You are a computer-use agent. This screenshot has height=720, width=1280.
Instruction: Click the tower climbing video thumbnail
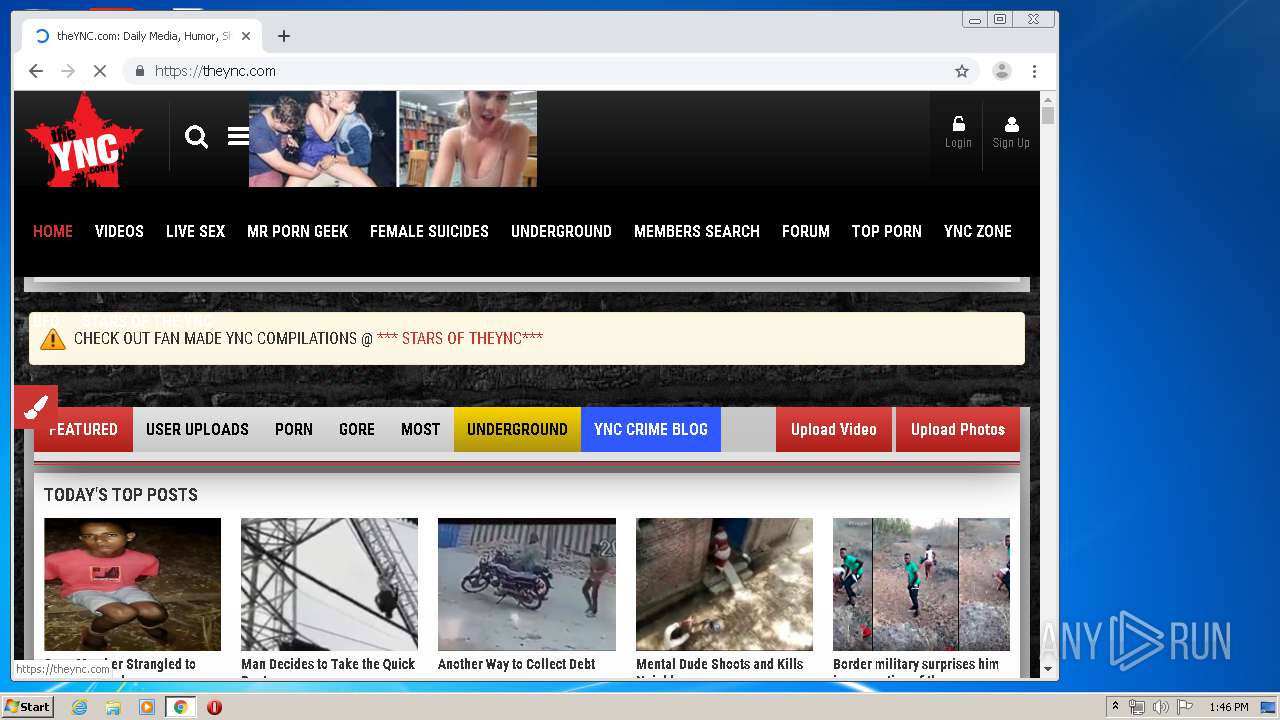pos(329,584)
